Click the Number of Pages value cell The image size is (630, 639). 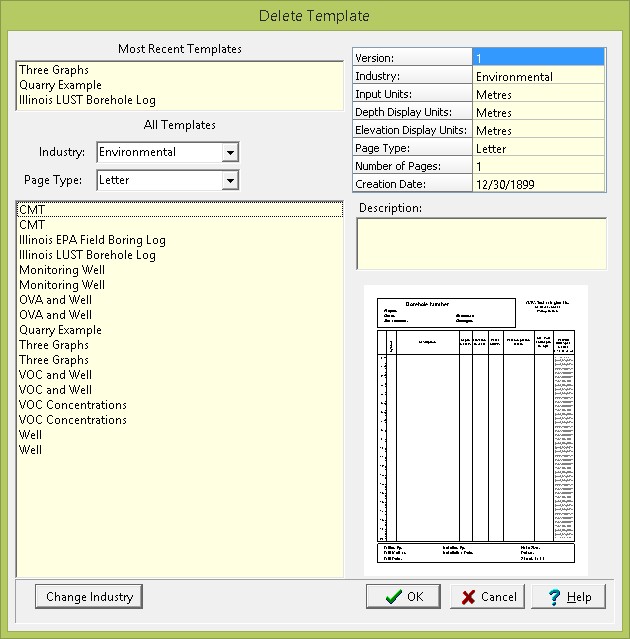[538, 166]
